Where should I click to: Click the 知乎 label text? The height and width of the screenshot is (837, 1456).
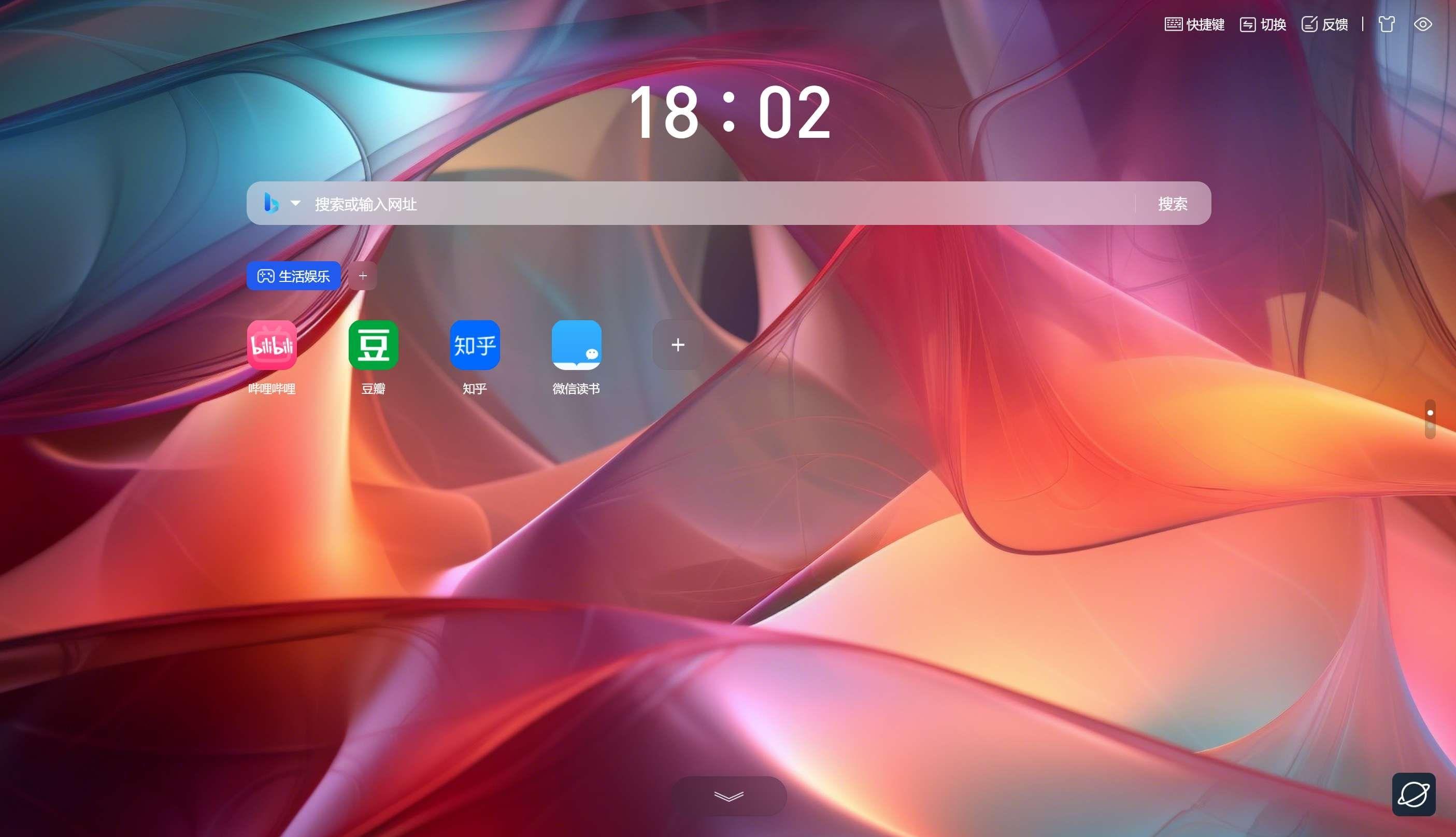[x=475, y=389]
